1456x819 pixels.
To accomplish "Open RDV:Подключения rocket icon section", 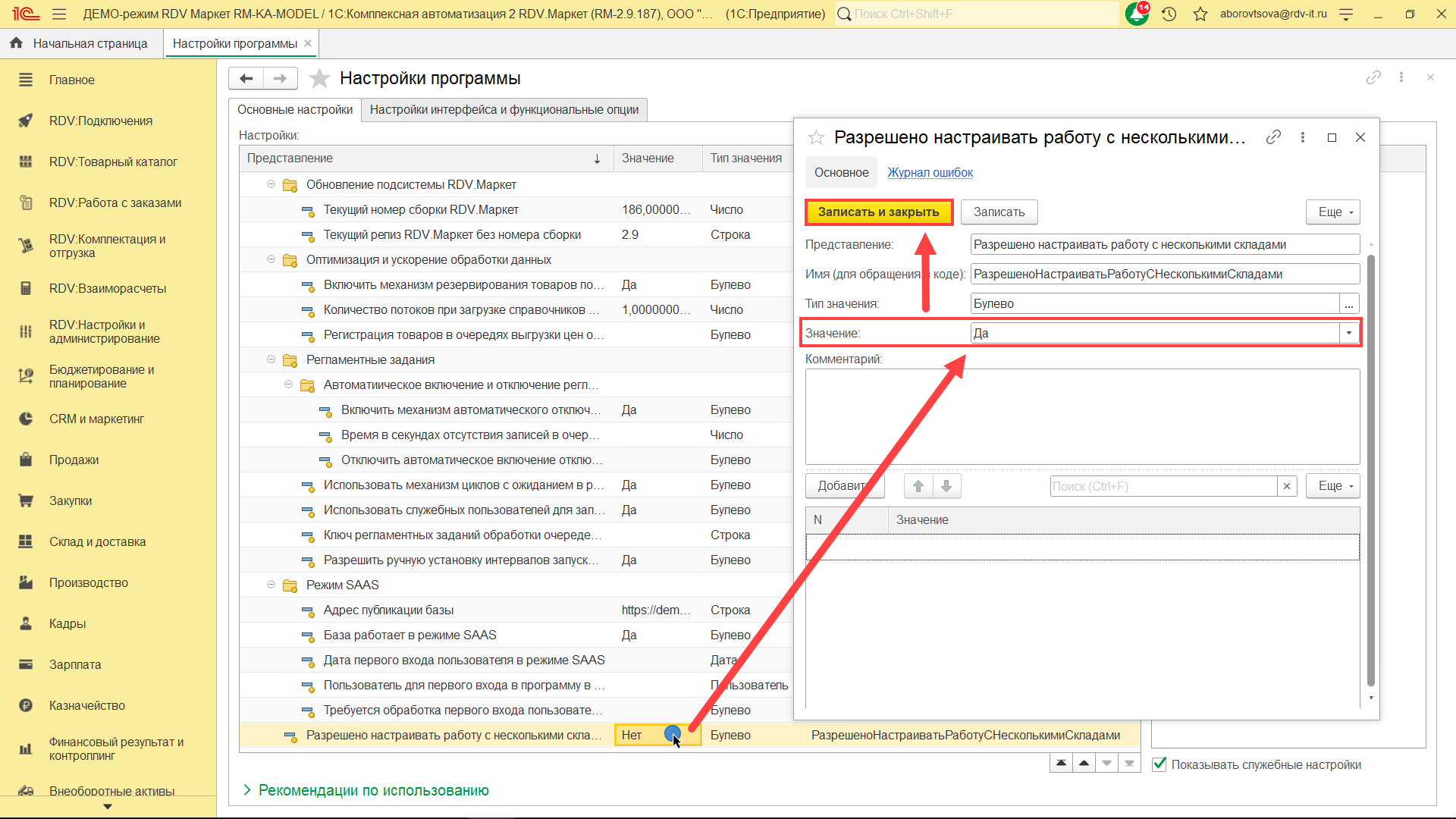I will tap(26, 121).
